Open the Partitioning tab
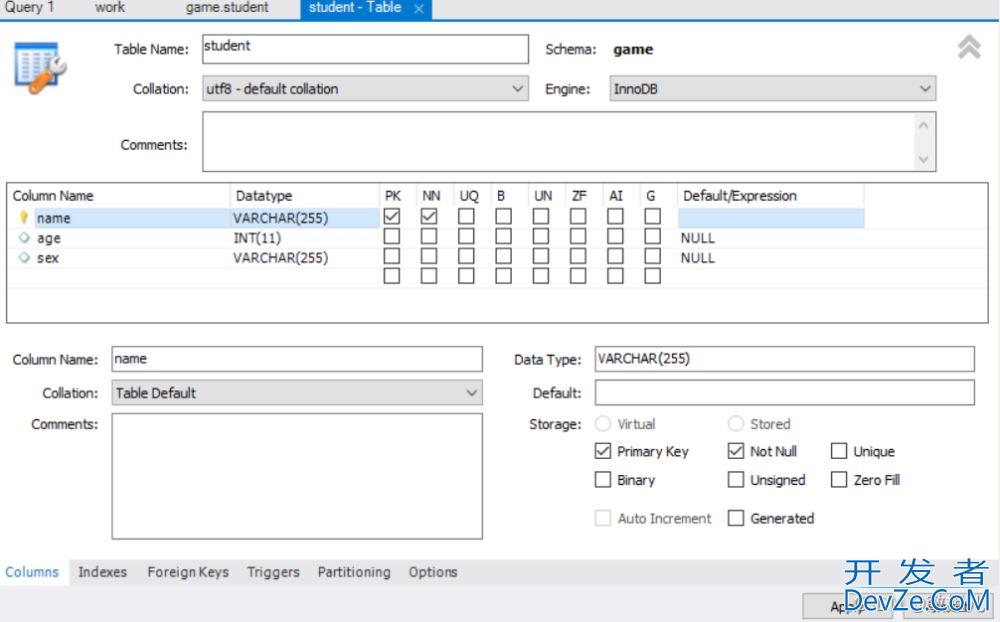 (354, 572)
